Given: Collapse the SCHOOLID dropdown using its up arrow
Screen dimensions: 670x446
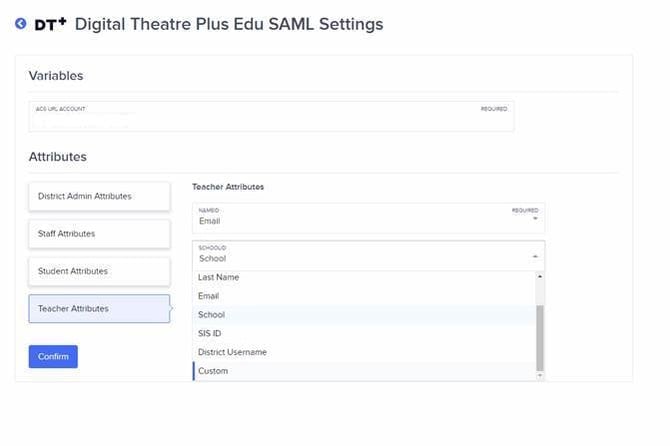Looking at the screenshot, I should (x=535, y=257).
